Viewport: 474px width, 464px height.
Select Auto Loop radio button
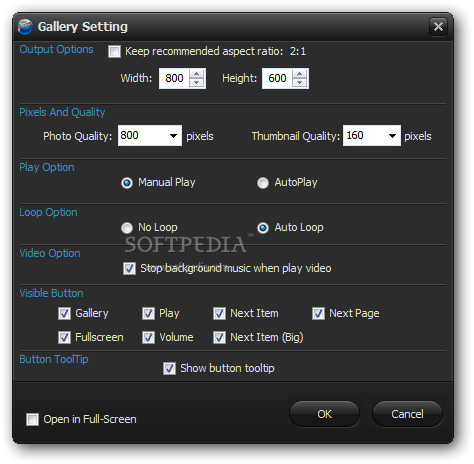point(263,228)
